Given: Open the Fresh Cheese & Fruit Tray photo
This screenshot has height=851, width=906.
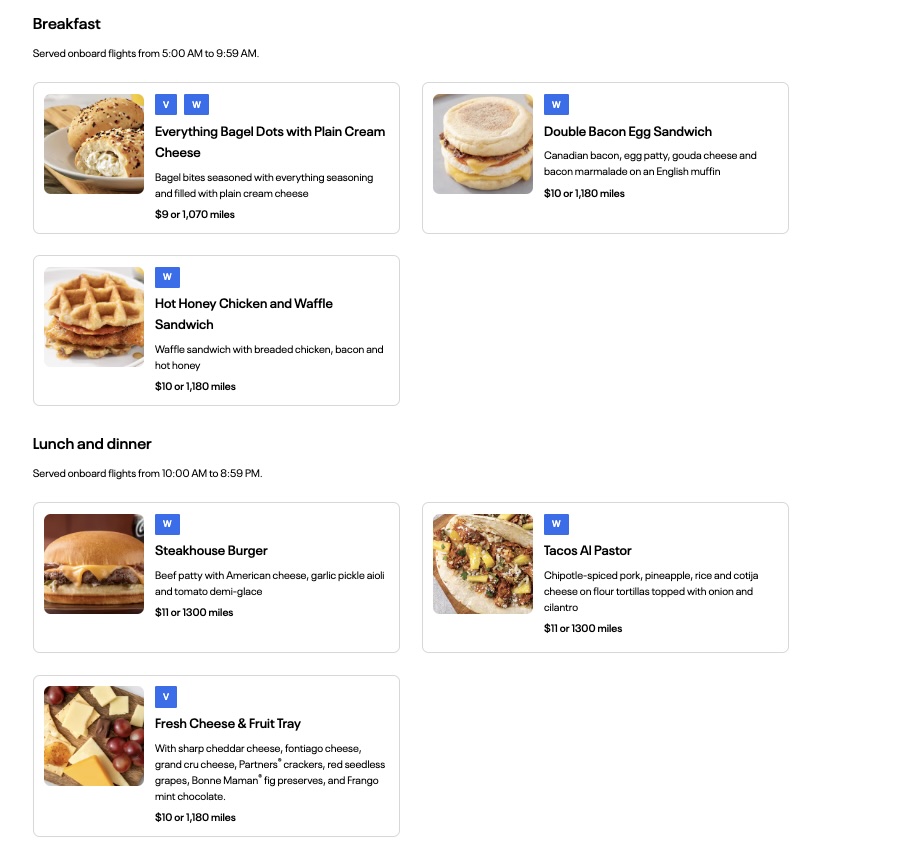Looking at the screenshot, I should [x=94, y=736].
